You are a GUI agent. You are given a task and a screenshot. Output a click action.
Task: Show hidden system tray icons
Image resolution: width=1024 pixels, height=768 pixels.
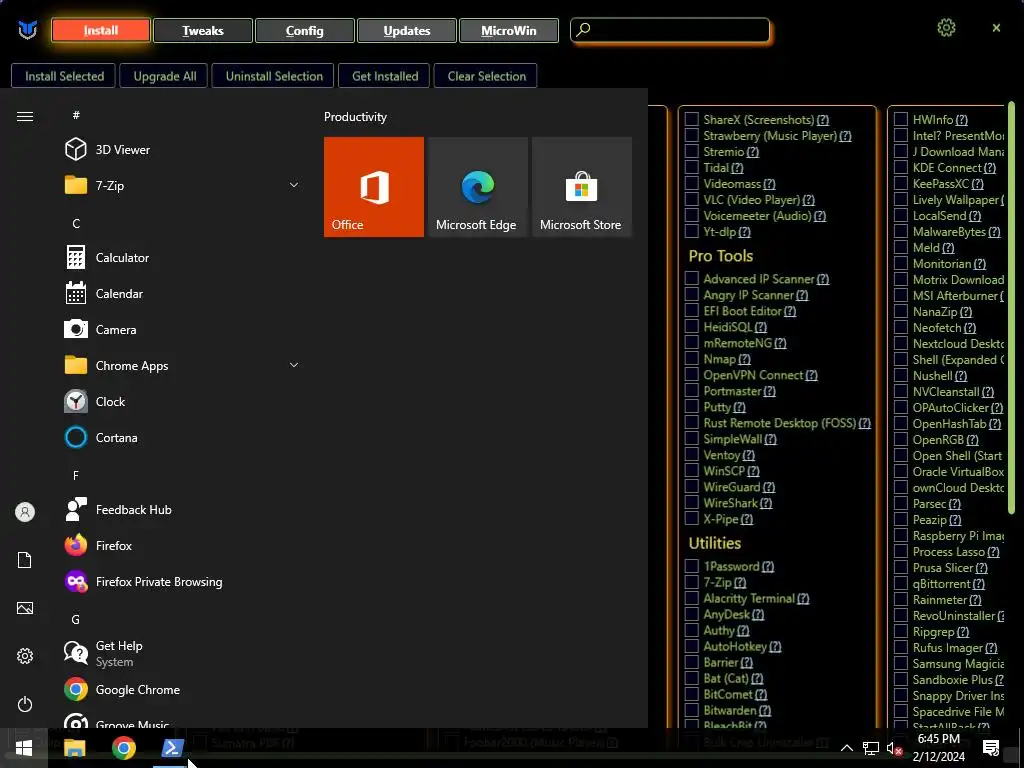point(846,748)
